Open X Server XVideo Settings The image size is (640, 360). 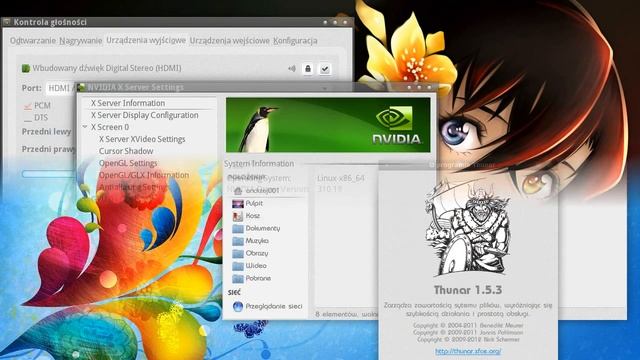click(142, 139)
